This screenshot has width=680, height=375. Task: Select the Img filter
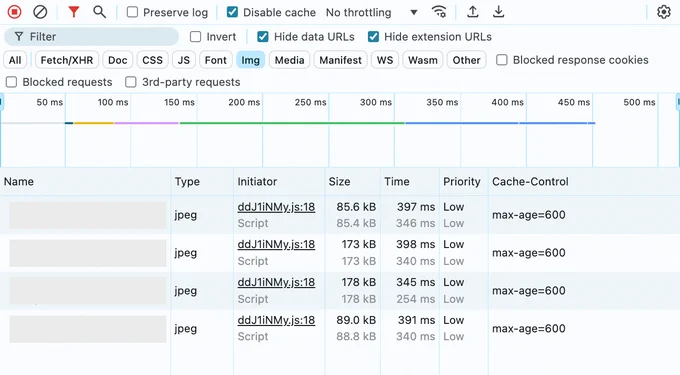[251, 60]
